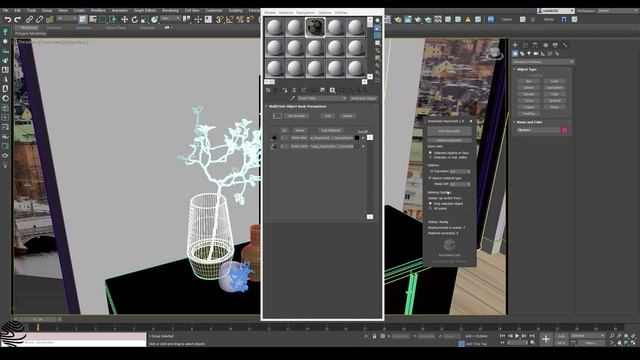
Task: Open Material menu in Material Editor
Action: (286, 13)
